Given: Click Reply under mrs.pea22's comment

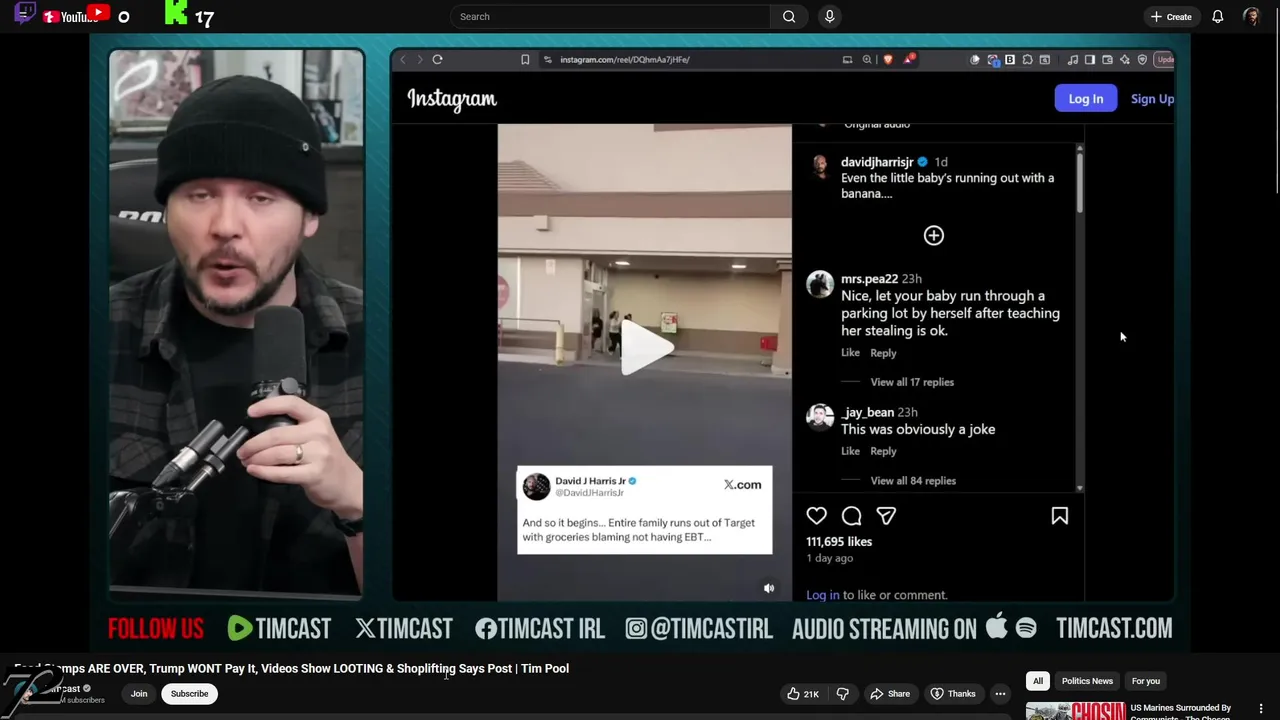Looking at the screenshot, I should (883, 352).
